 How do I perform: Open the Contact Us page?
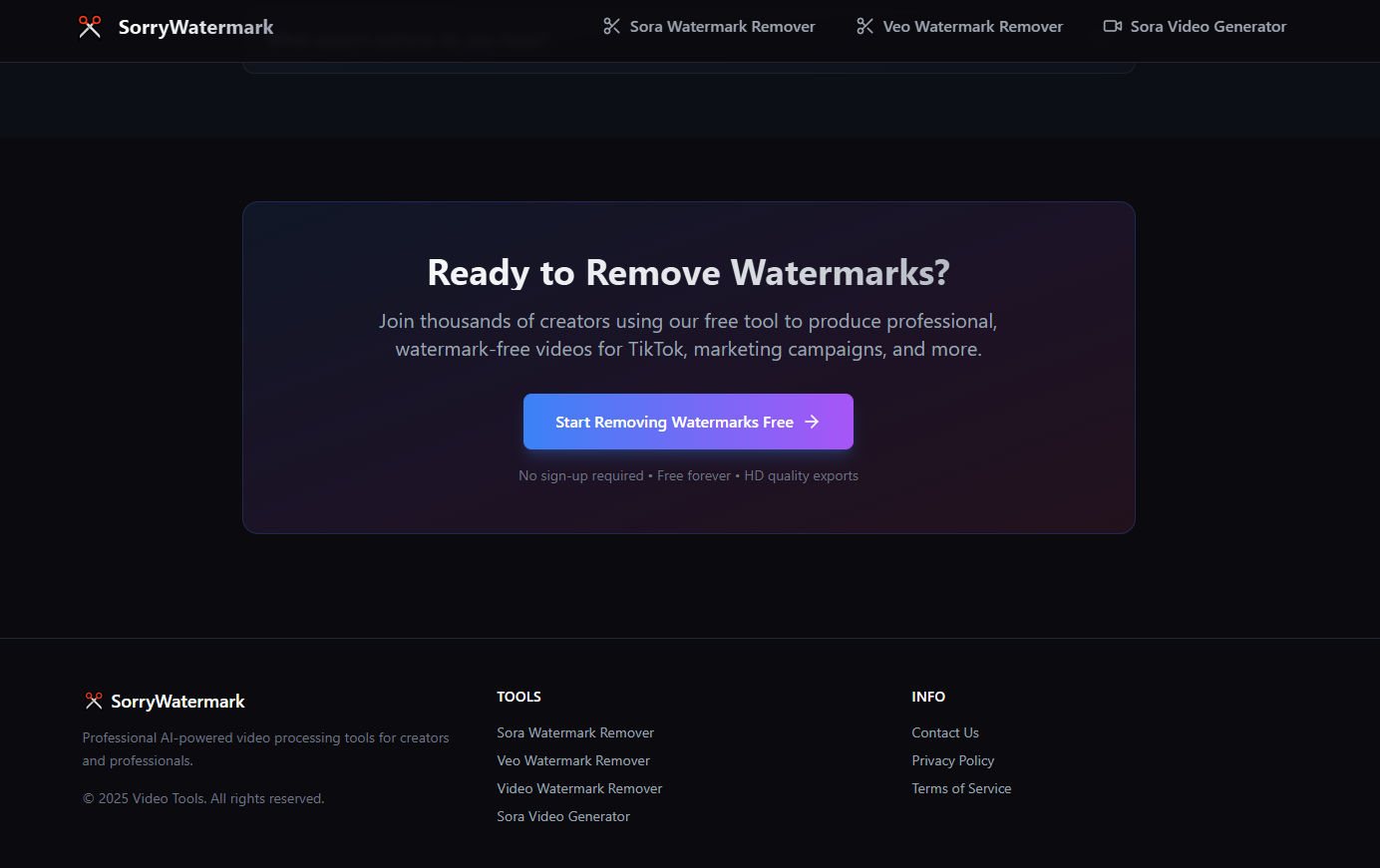pos(945,732)
